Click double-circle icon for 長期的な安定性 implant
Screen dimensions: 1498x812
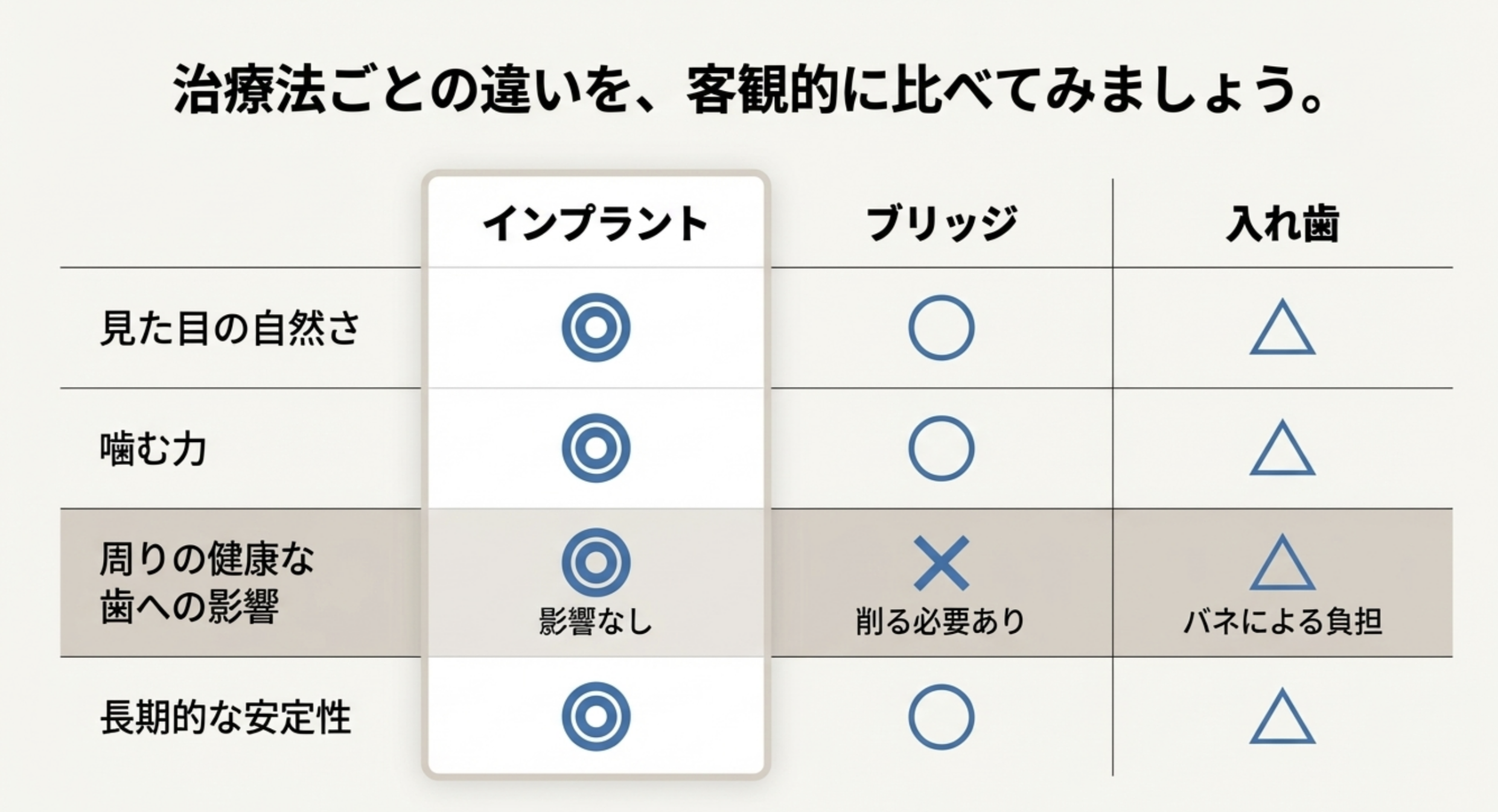(x=596, y=717)
